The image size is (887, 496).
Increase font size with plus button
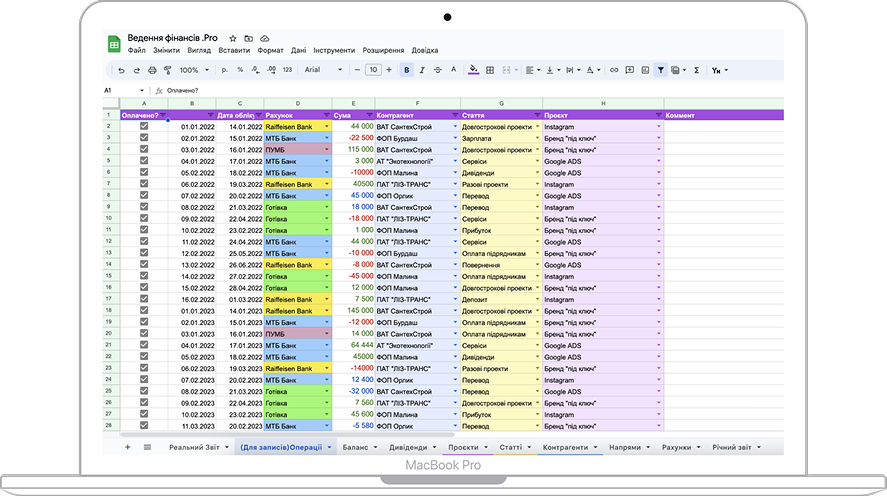pos(389,70)
